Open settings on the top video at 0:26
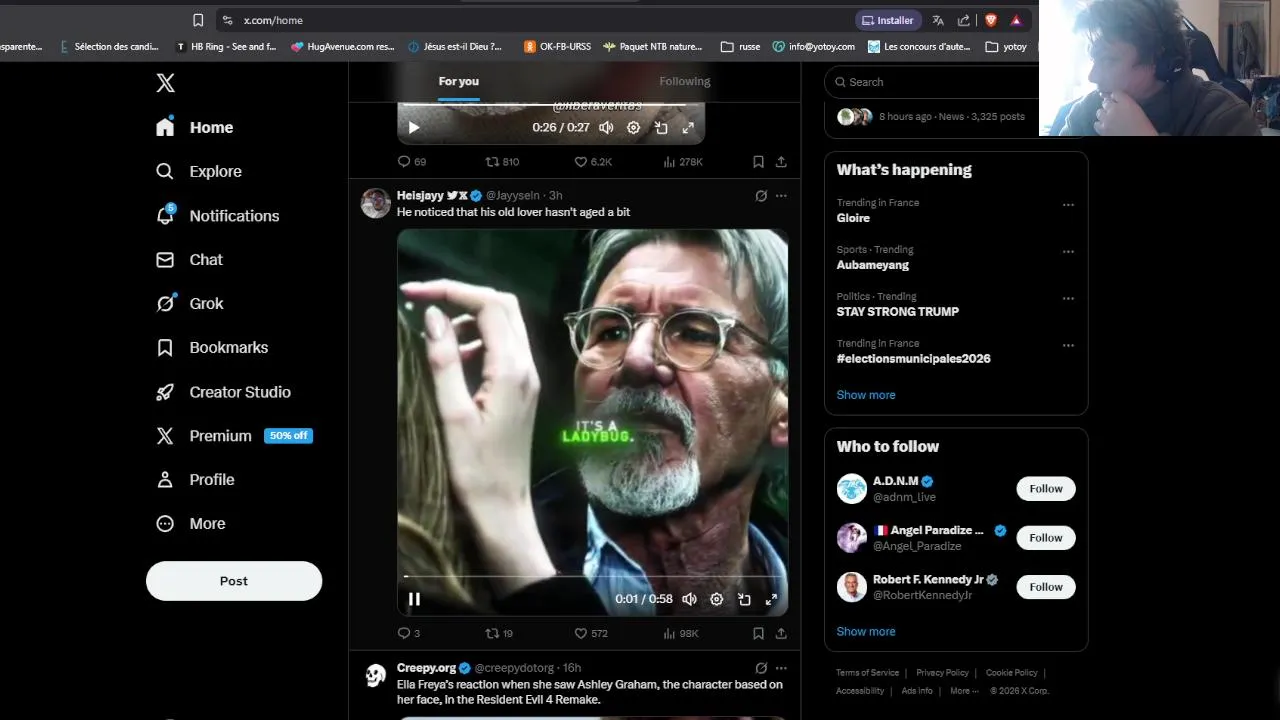The height and width of the screenshot is (720, 1280). tap(633, 127)
